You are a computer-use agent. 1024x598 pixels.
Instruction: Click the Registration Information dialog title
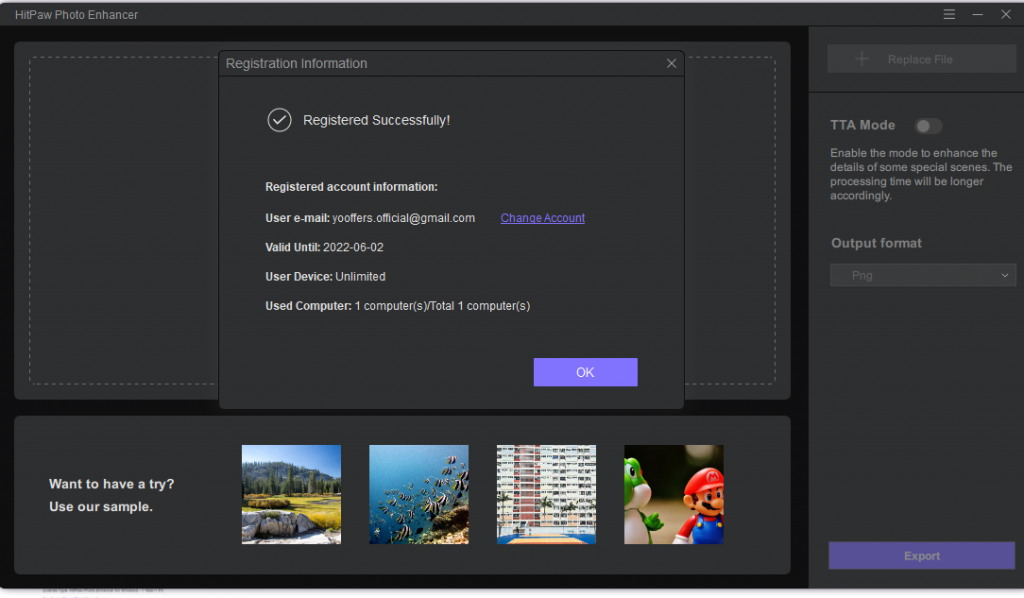[x=296, y=63]
